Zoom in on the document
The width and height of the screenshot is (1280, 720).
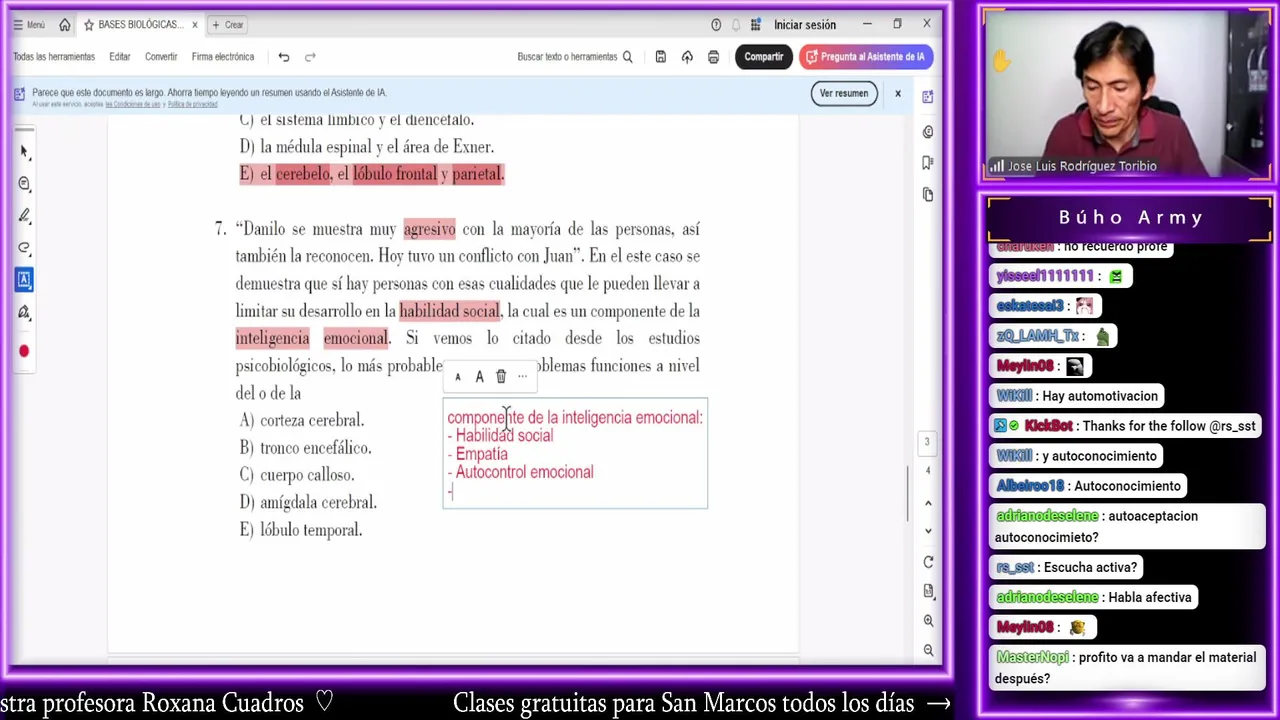point(928,621)
